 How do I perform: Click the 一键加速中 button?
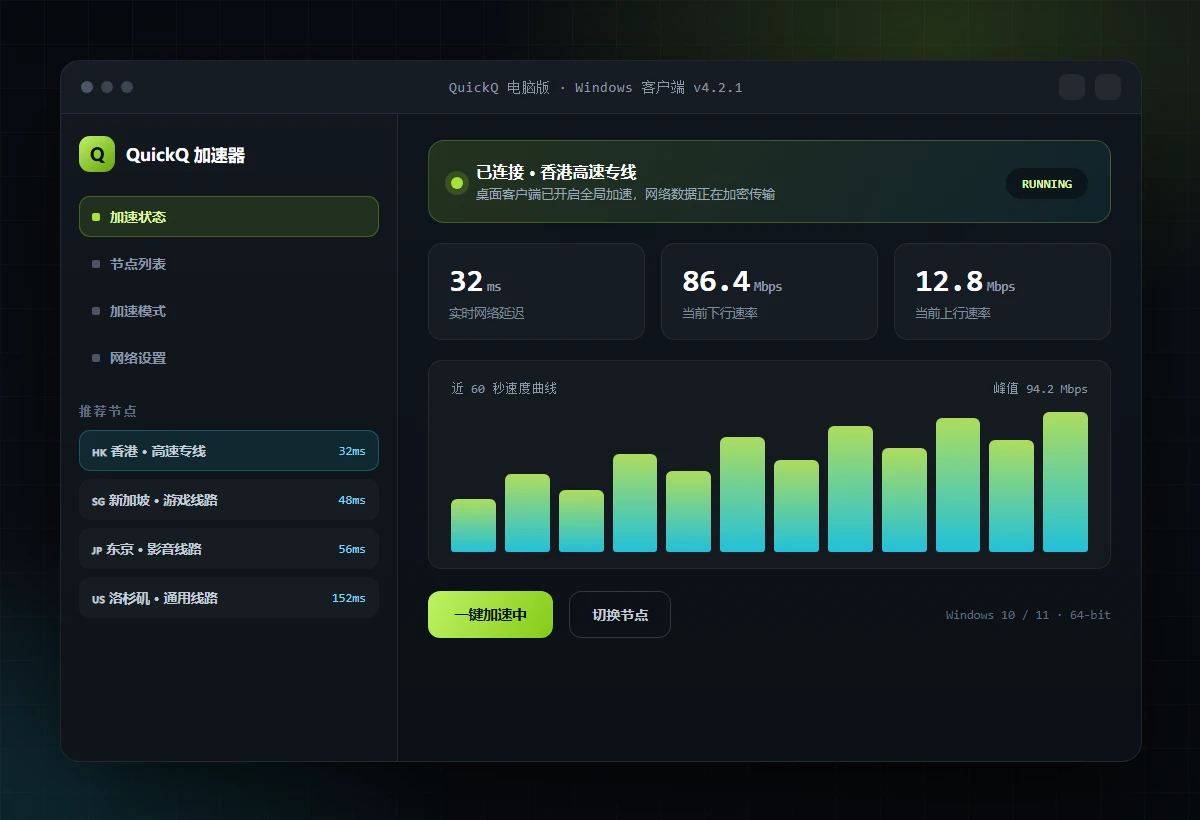pyautogui.click(x=490, y=615)
